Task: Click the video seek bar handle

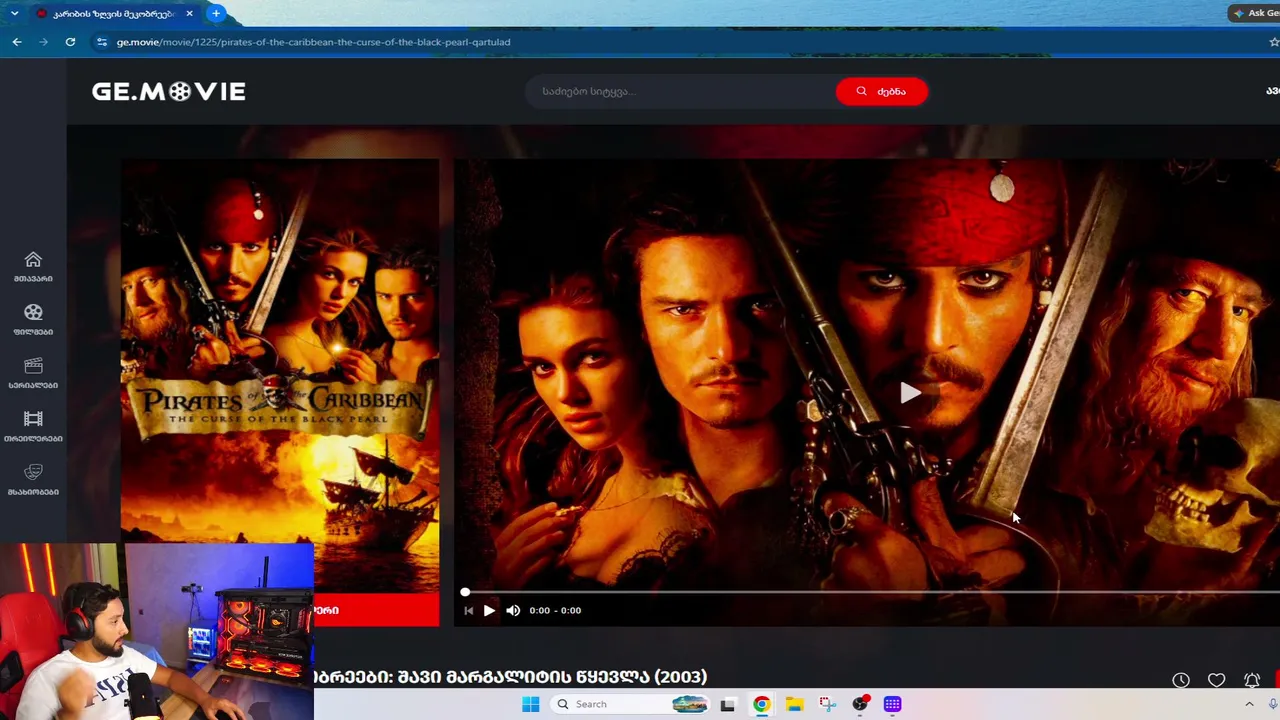Action: click(465, 592)
